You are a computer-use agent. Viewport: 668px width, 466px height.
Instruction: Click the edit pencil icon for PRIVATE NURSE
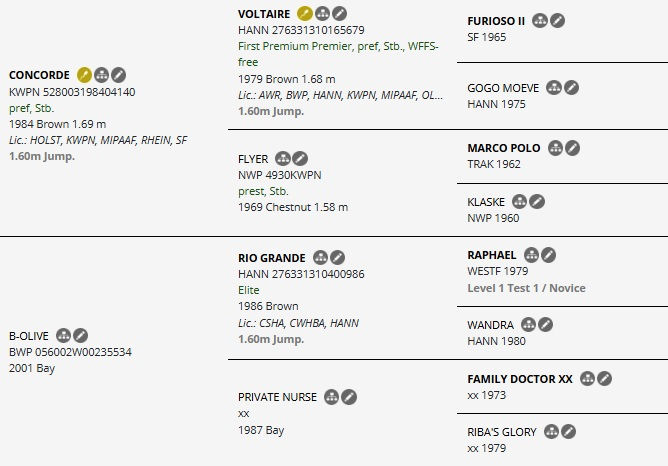tap(349, 397)
